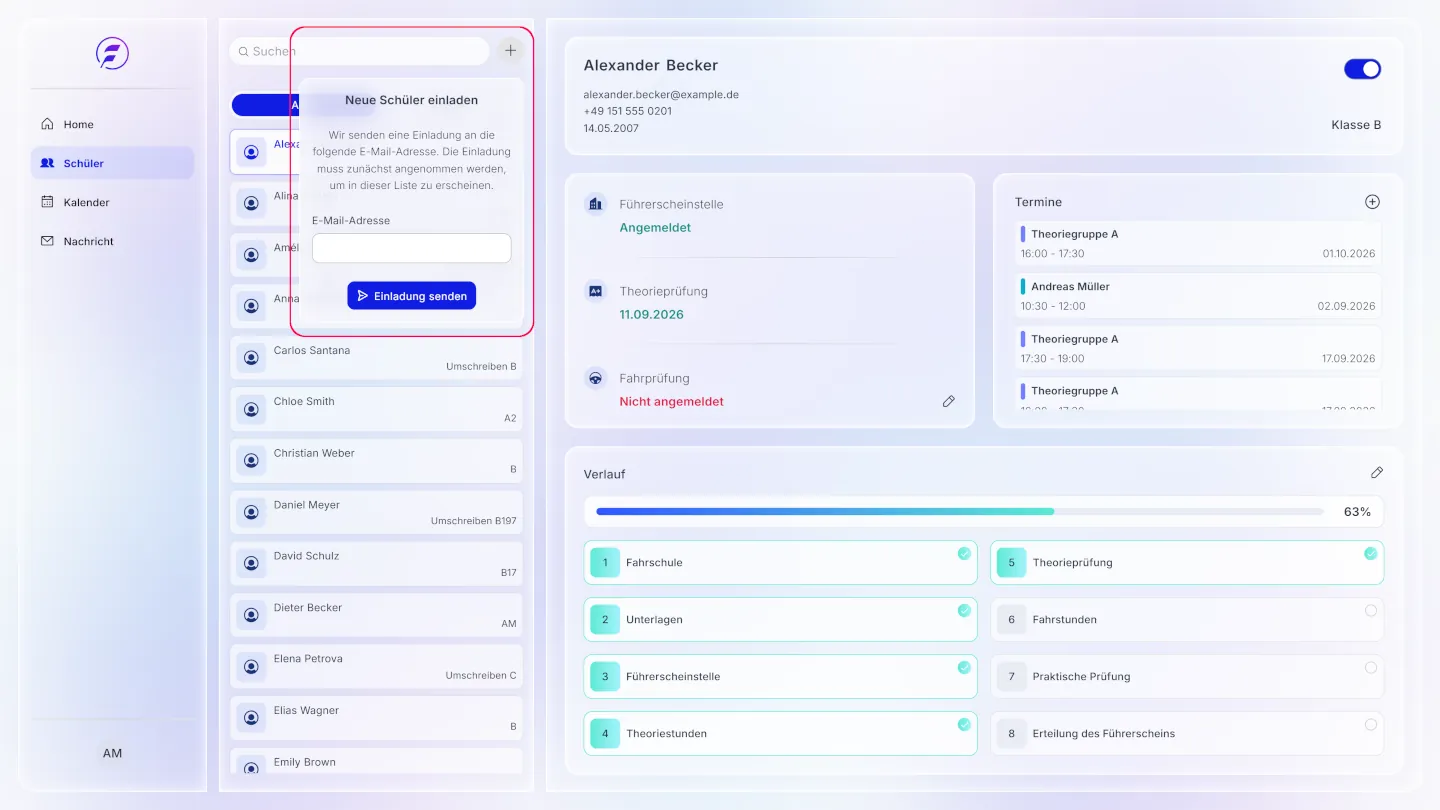
Task: Uncheck the step 5 Theorieprüfung checkmark
Action: coord(1371,553)
